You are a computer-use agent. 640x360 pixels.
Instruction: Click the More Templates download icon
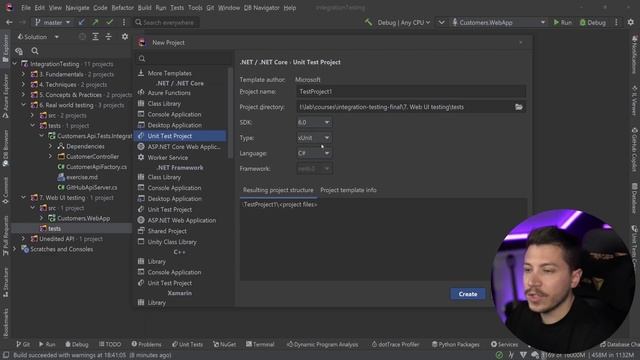(x=141, y=73)
